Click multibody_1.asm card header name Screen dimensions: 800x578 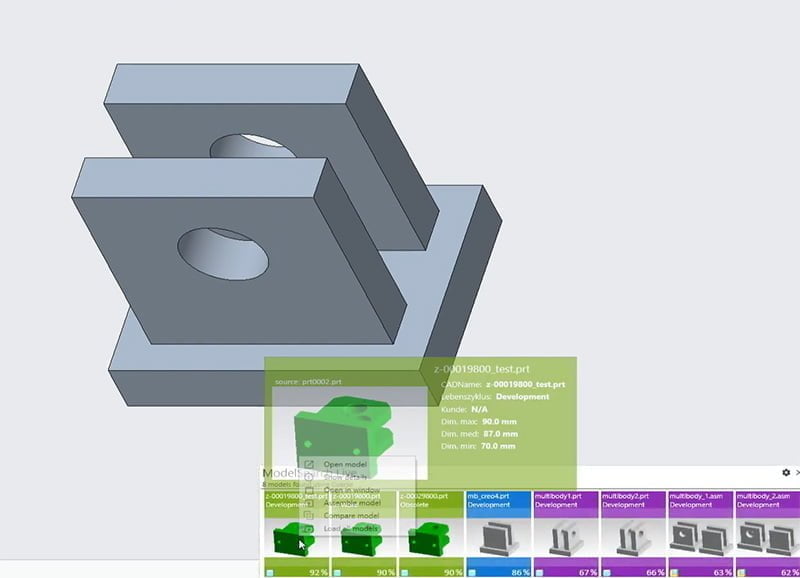[696, 496]
